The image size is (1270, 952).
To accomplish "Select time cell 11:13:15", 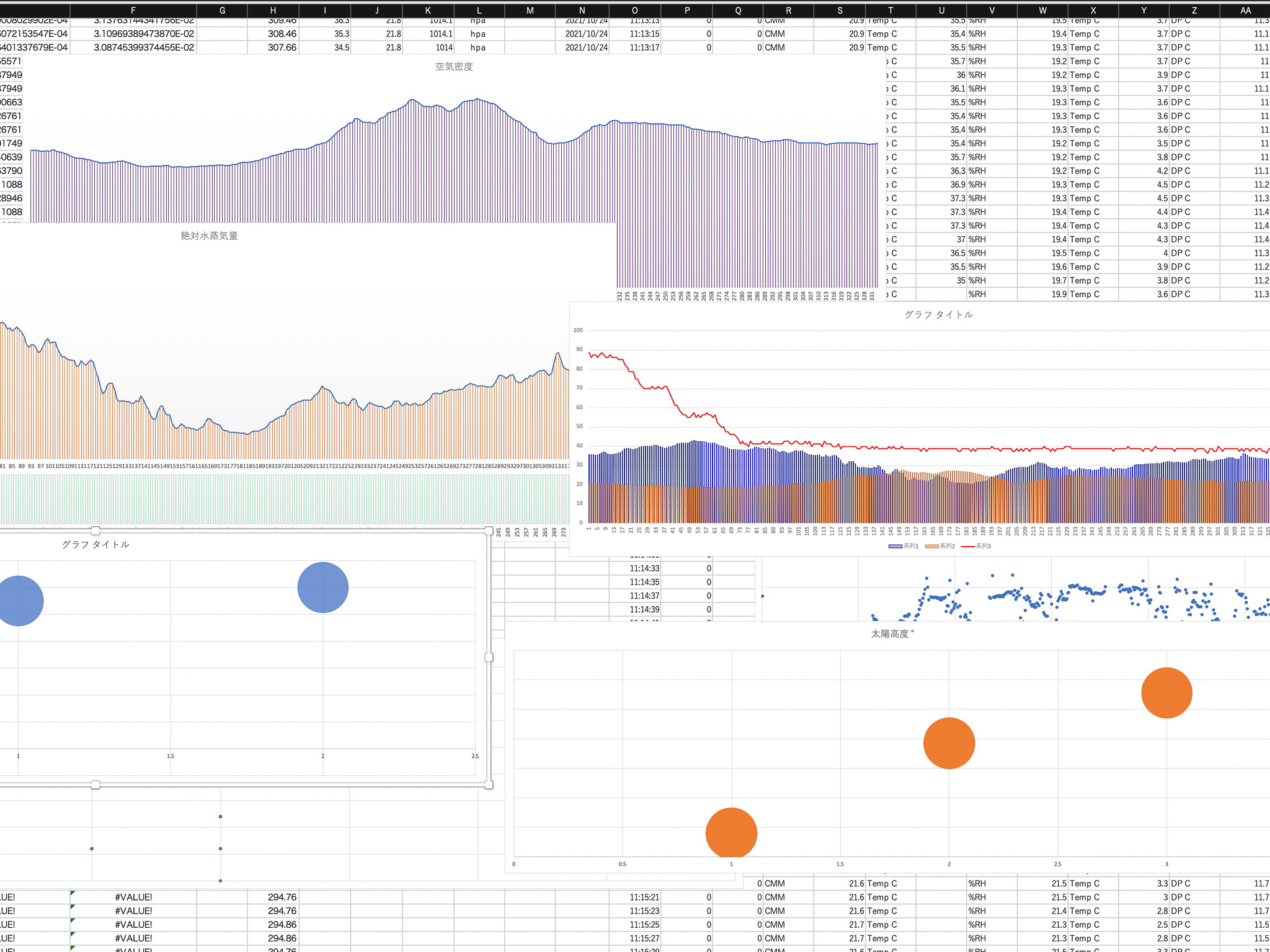I will [x=634, y=33].
